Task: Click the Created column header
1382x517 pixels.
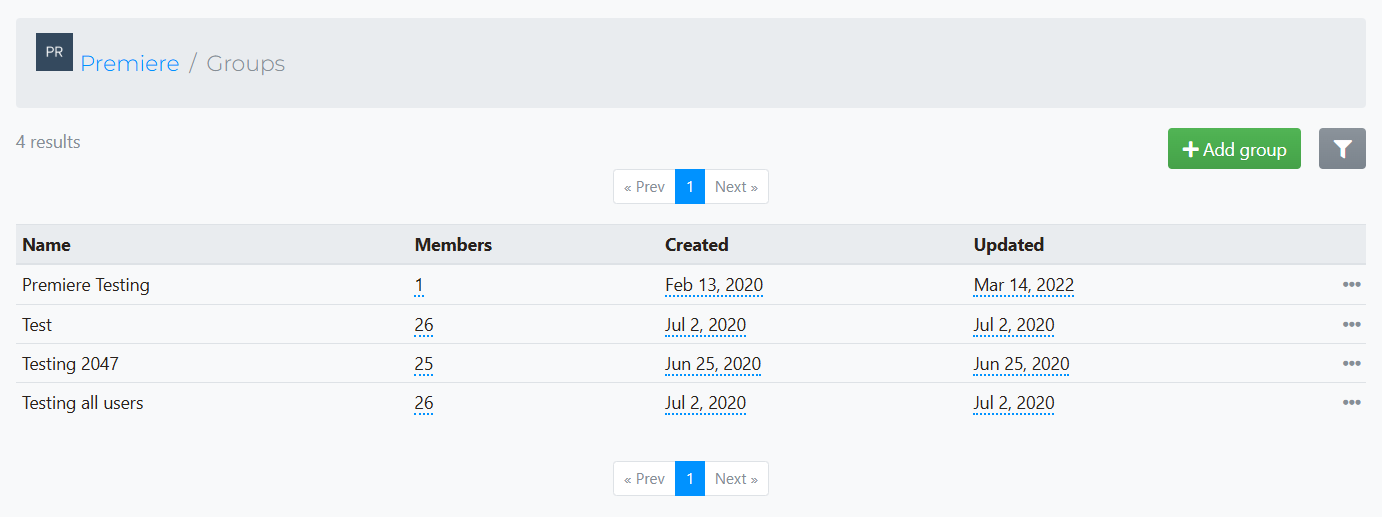Action: click(696, 245)
